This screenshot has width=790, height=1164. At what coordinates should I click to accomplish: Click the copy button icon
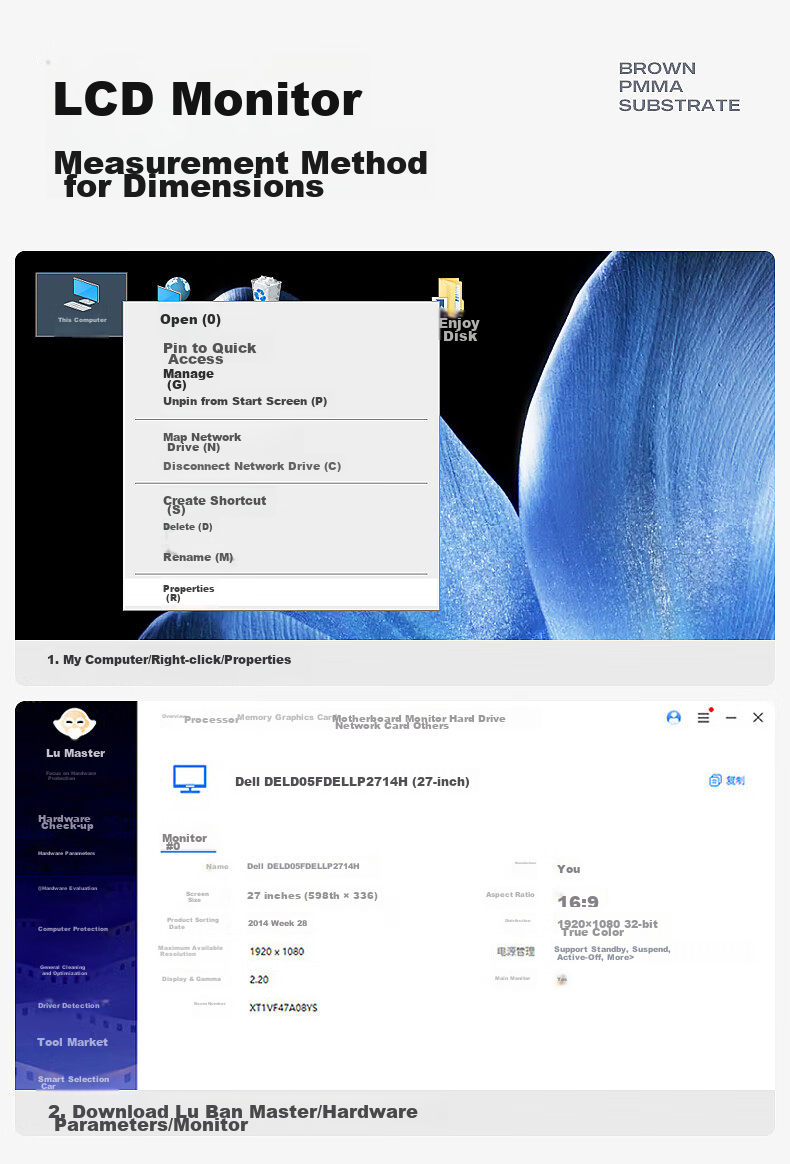click(x=727, y=780)
